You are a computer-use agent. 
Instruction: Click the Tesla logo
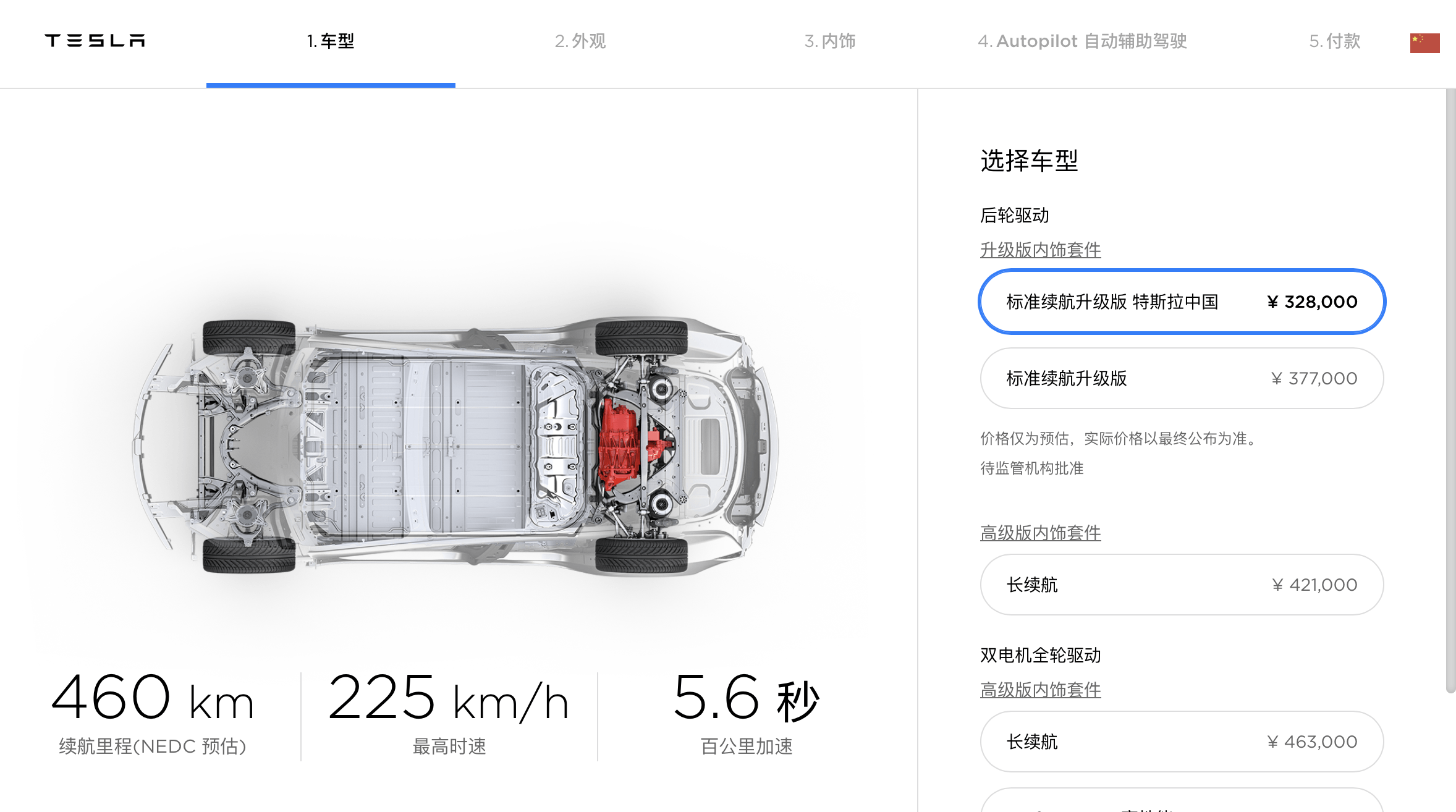click(x=95, y=41)
